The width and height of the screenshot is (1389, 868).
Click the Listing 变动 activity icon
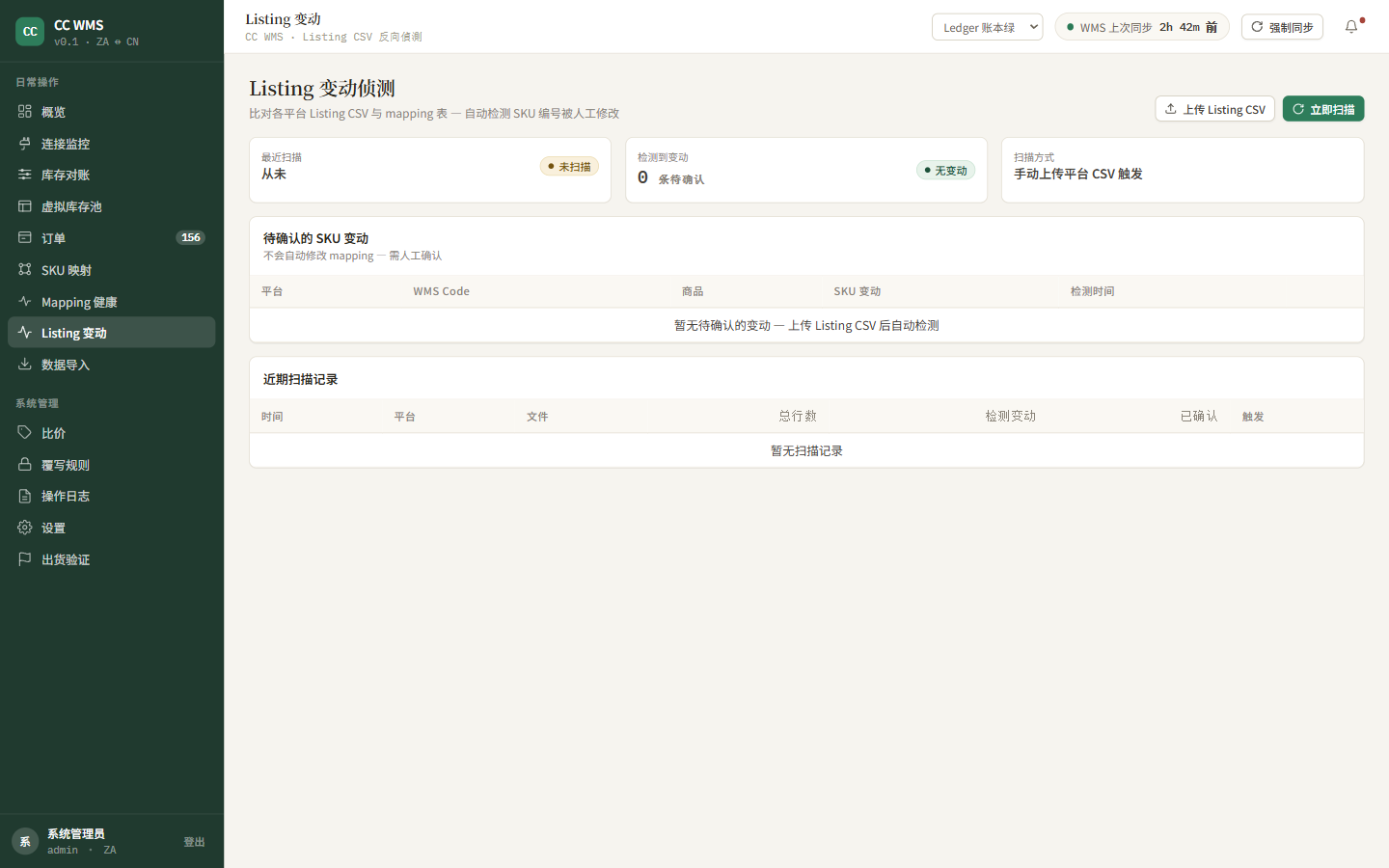click(25, 333)
